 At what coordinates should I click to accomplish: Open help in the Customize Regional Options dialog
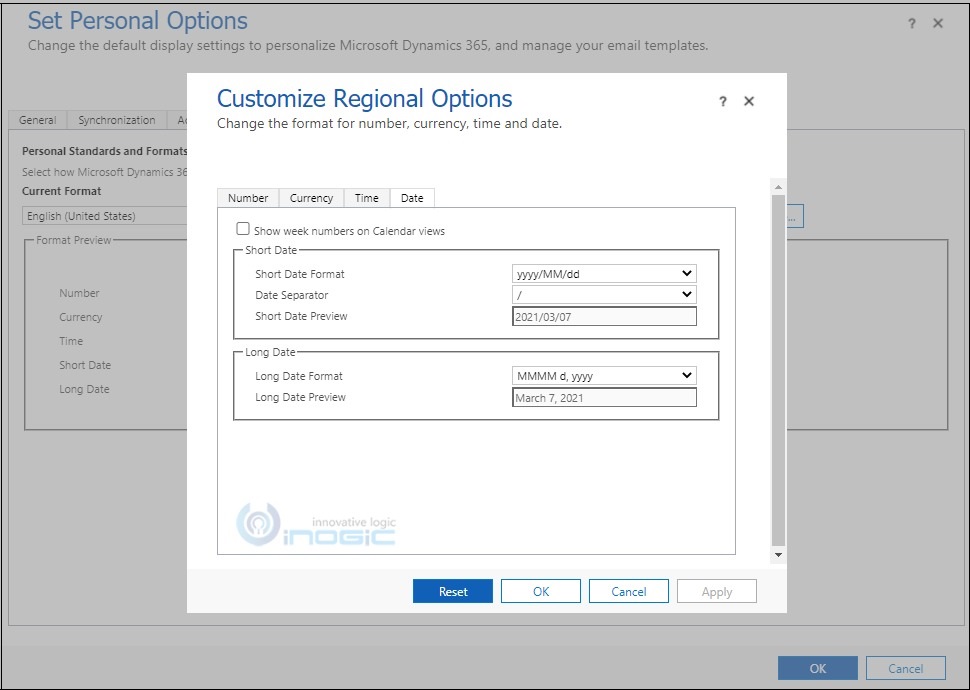pos(722,101)
